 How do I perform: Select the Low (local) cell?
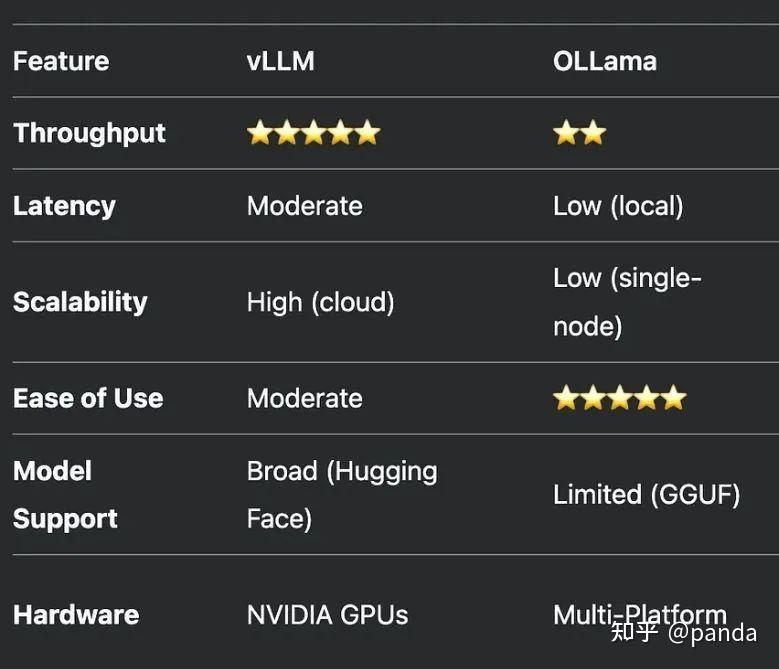point(618,206)
